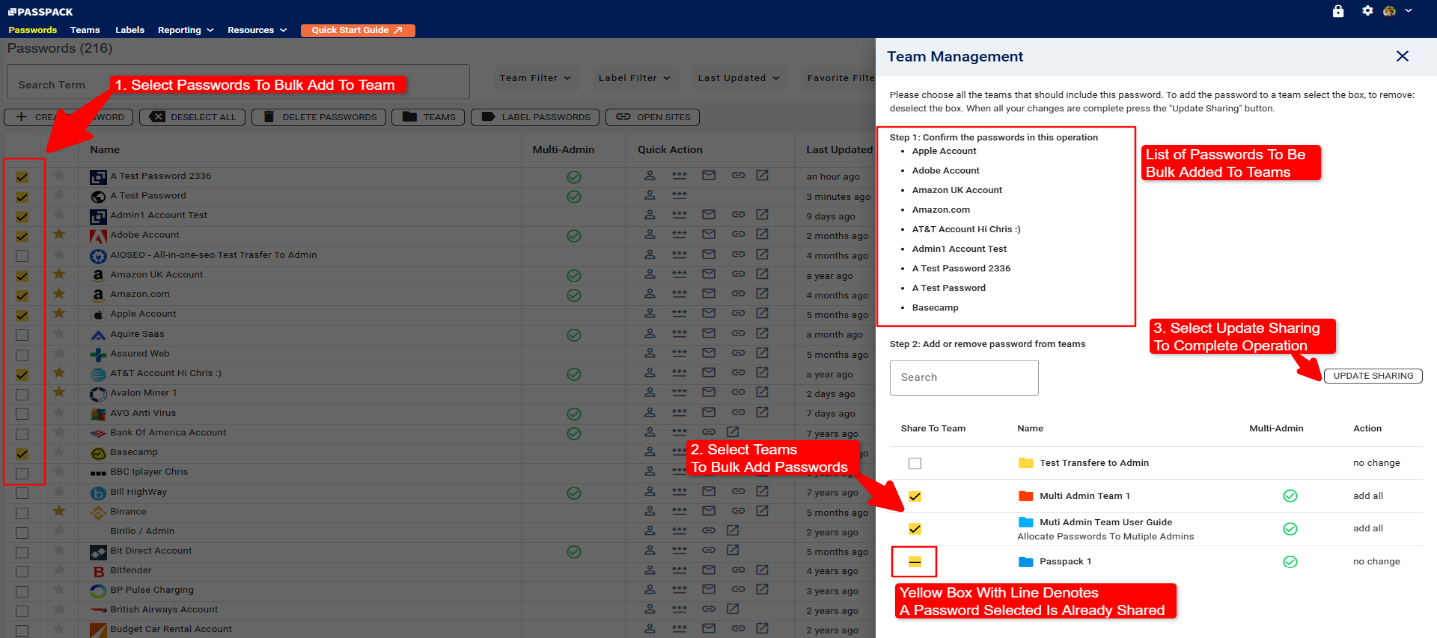Open the Teams page in the navigation
The width and height of the screenshot is (1437, 638).
tap(85, 30)
